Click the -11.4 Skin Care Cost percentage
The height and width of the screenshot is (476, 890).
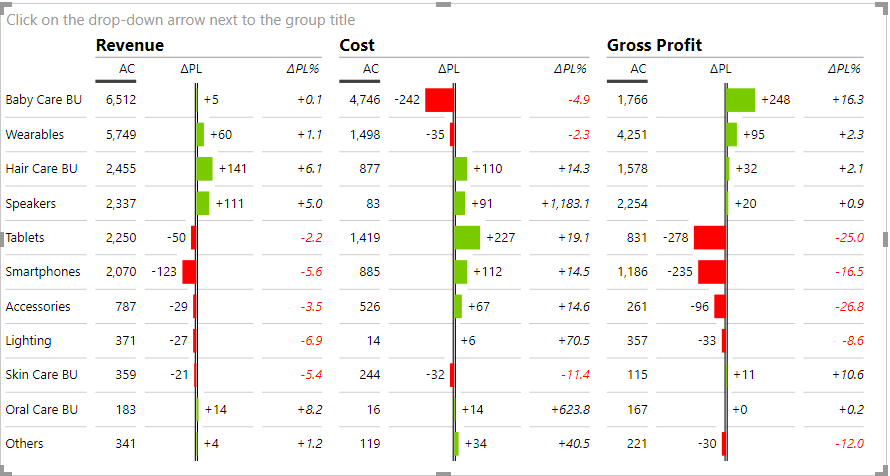pyautogui.click(x=575, y=374)
